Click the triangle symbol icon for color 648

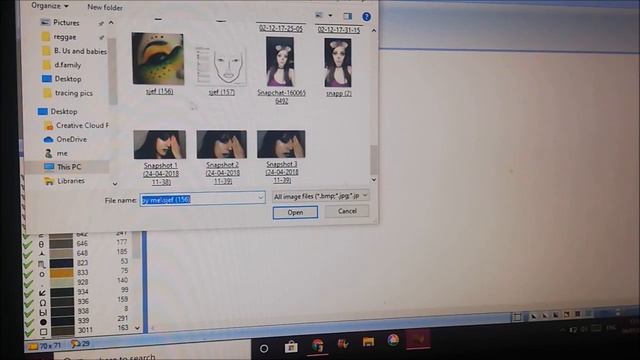click(x=42, y=254)
